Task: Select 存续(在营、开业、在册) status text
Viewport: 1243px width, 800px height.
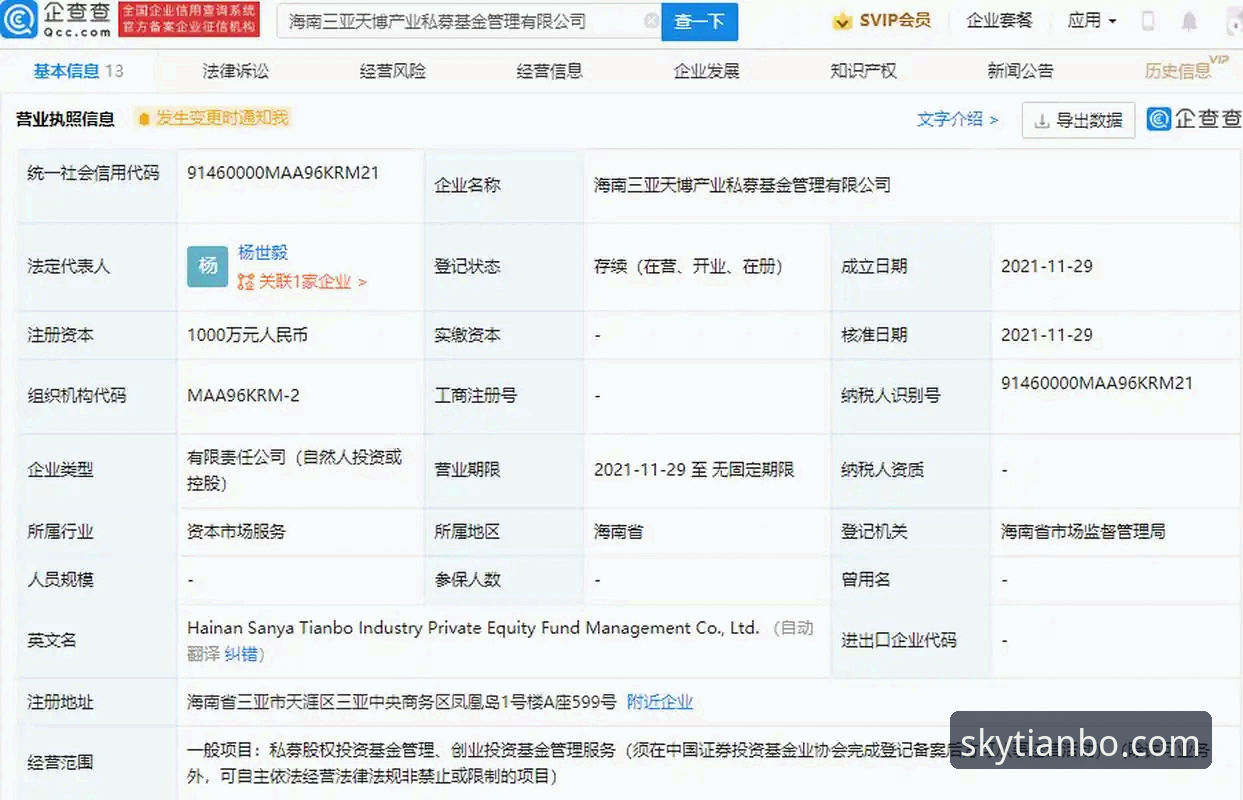Action: 688,266
